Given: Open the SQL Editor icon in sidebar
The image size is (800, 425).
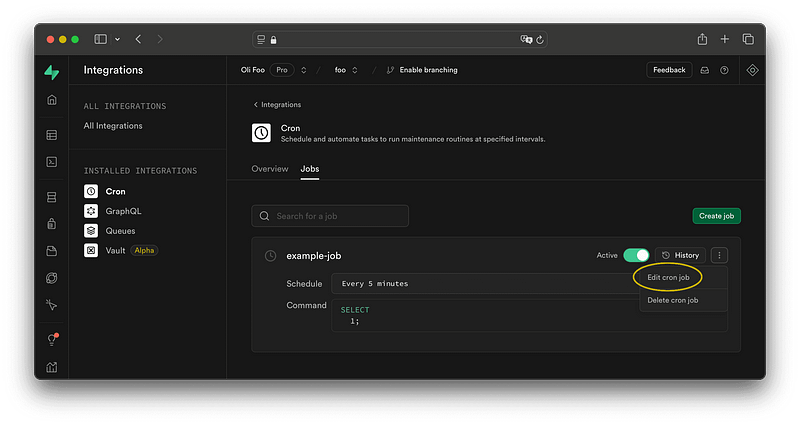Looking at the screenshot, I should point(52,162).
